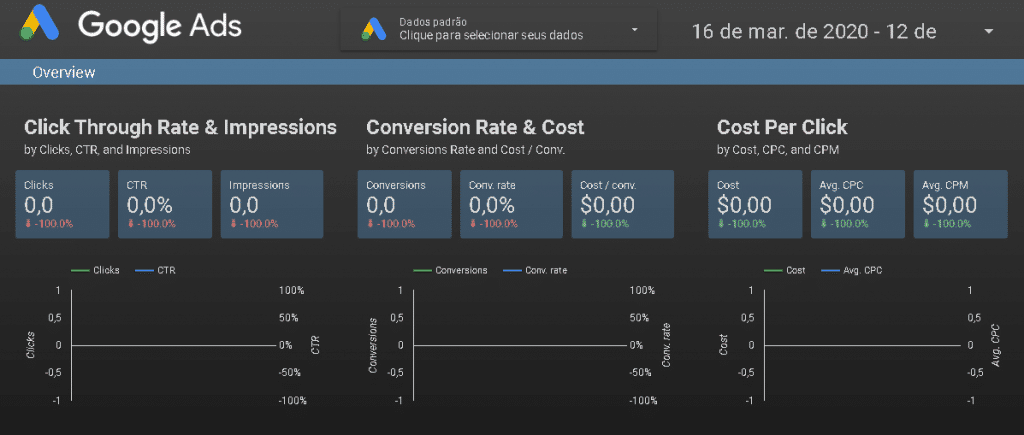Click the Avg. CPM scorecard
The height and width of the screenshot is (435, 1024).
pos(960,204)
